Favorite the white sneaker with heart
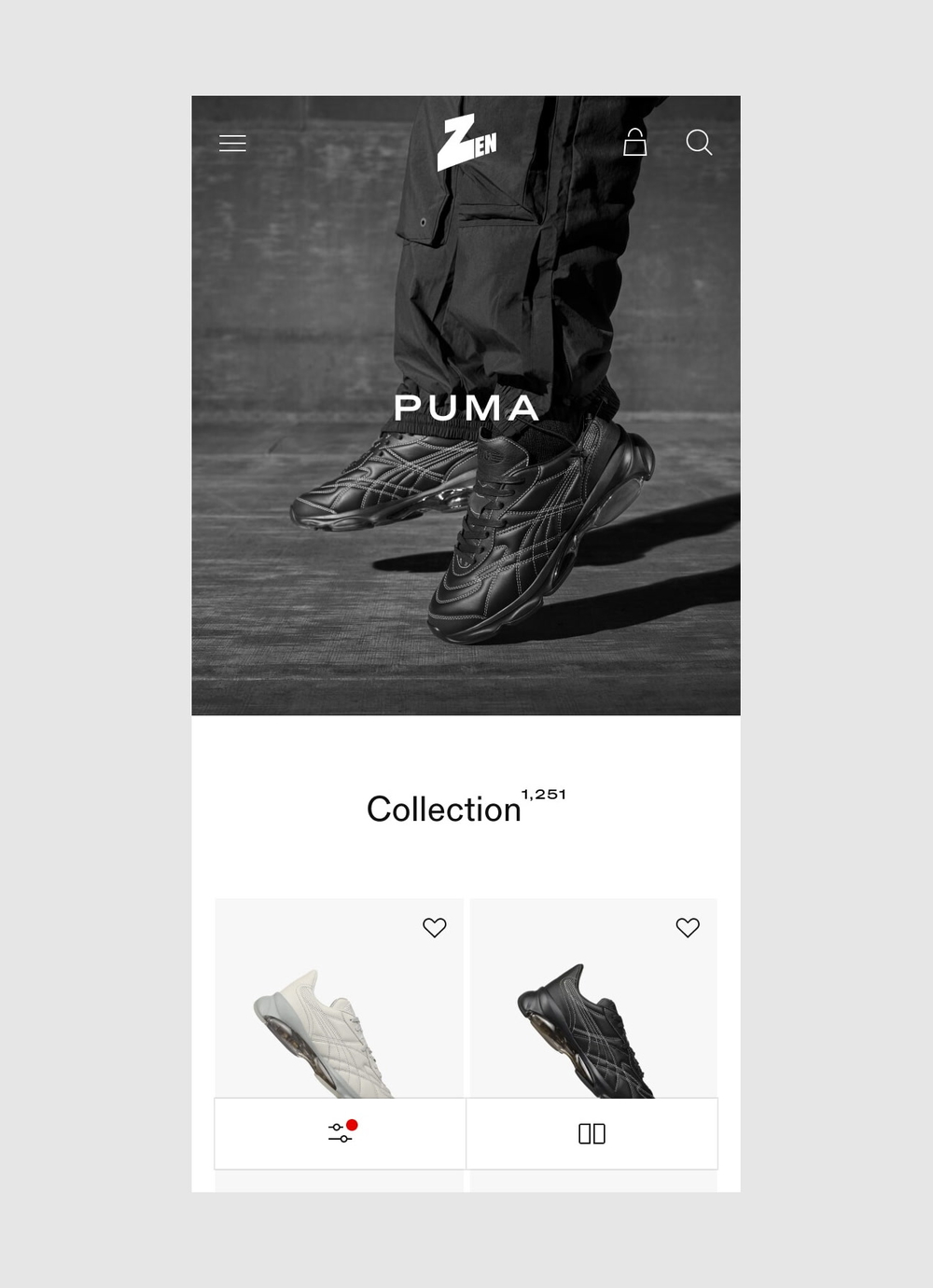This screenshot has width=933, height=1288. [435, 927]
